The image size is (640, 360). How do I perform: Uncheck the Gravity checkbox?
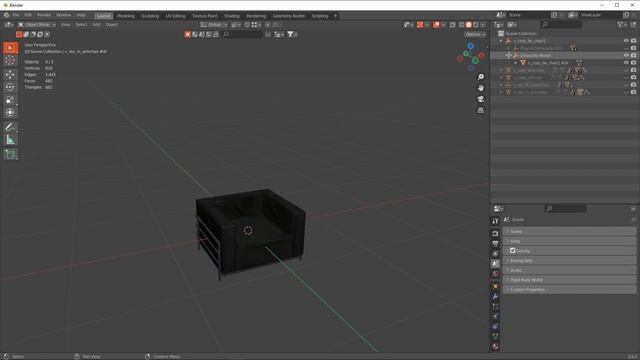(513, 251)
